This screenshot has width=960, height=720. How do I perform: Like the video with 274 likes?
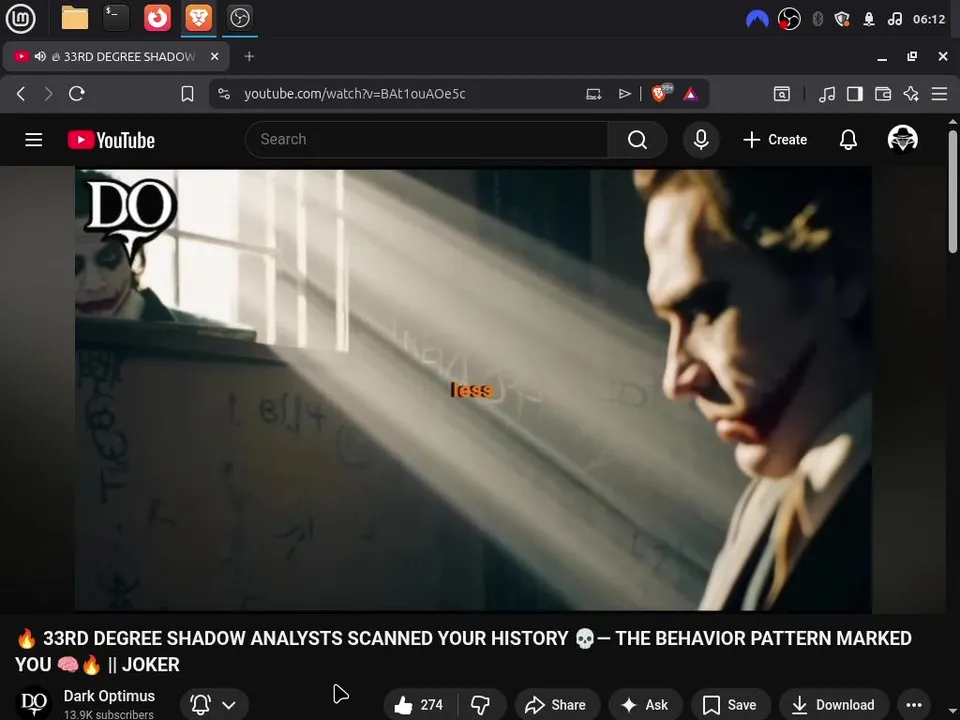(419, 705)
